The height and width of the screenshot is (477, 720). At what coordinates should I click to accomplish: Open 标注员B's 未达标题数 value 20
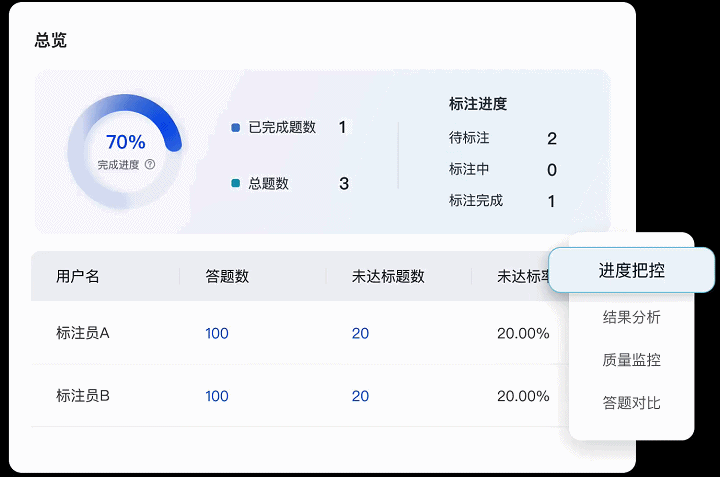360,396
